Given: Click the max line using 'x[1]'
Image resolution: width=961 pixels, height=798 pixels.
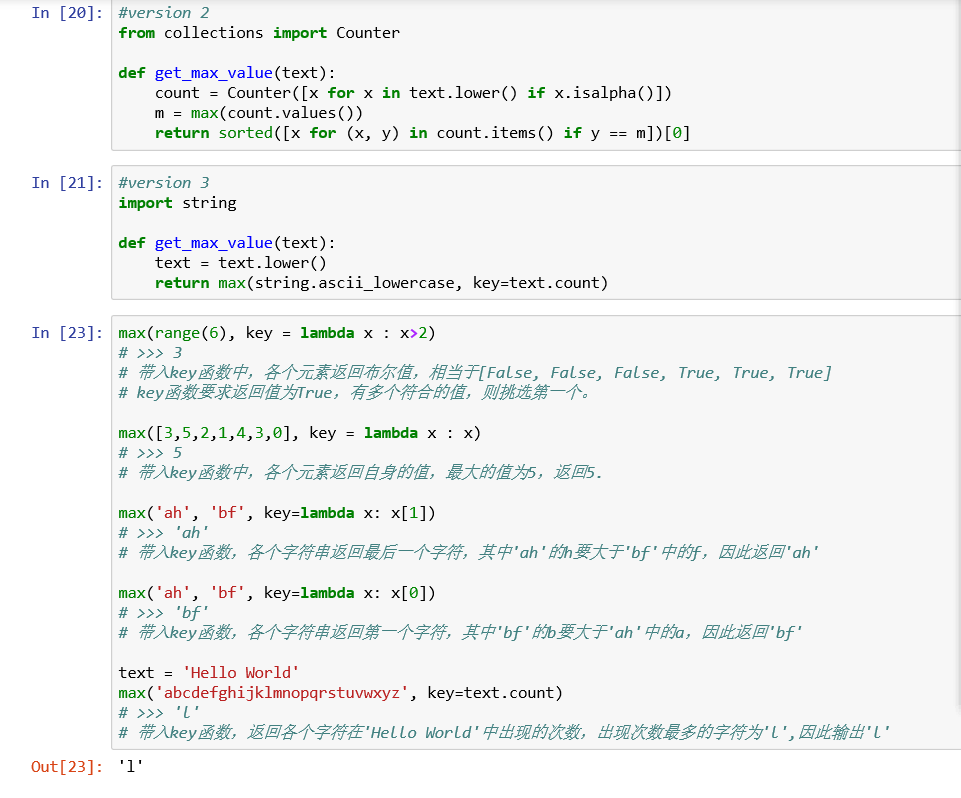Looking at the screenshot, I should point(277,513).
